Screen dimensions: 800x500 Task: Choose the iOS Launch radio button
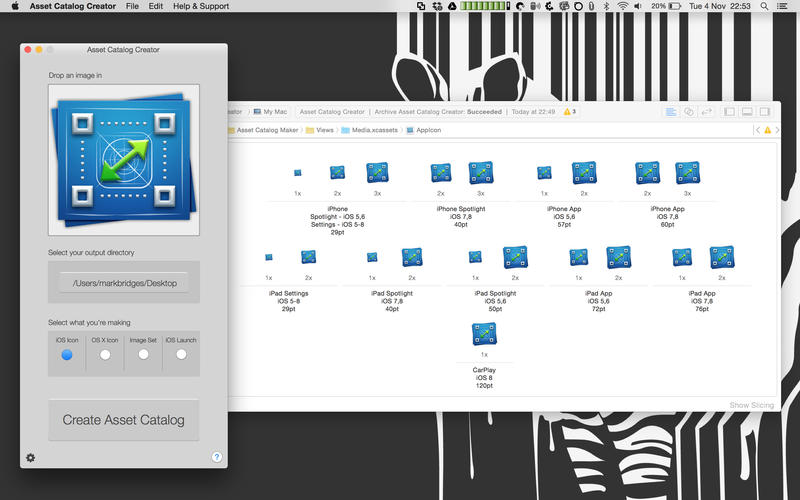point(181,354)
